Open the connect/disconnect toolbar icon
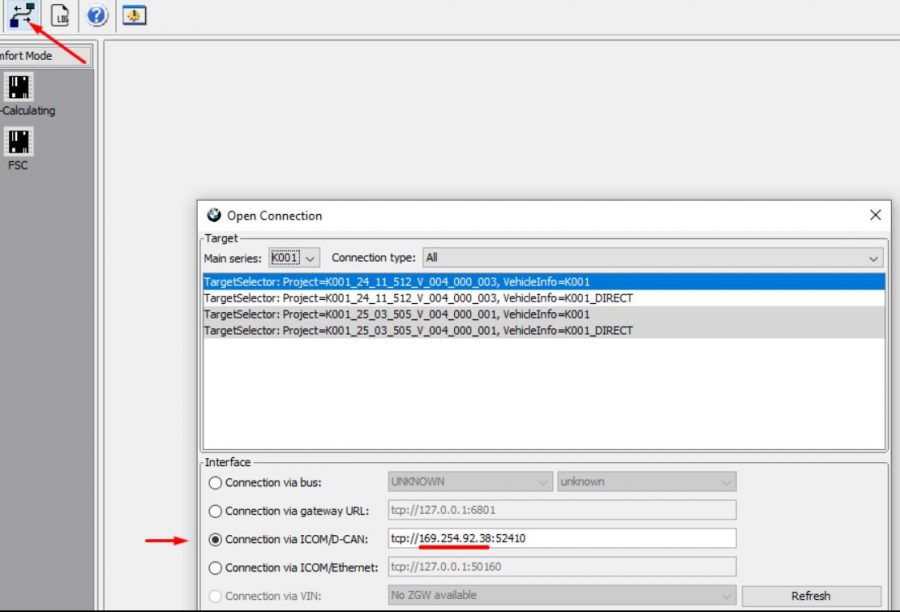The height and width of the screenshot is (612, 900). (x=22, y=14)
